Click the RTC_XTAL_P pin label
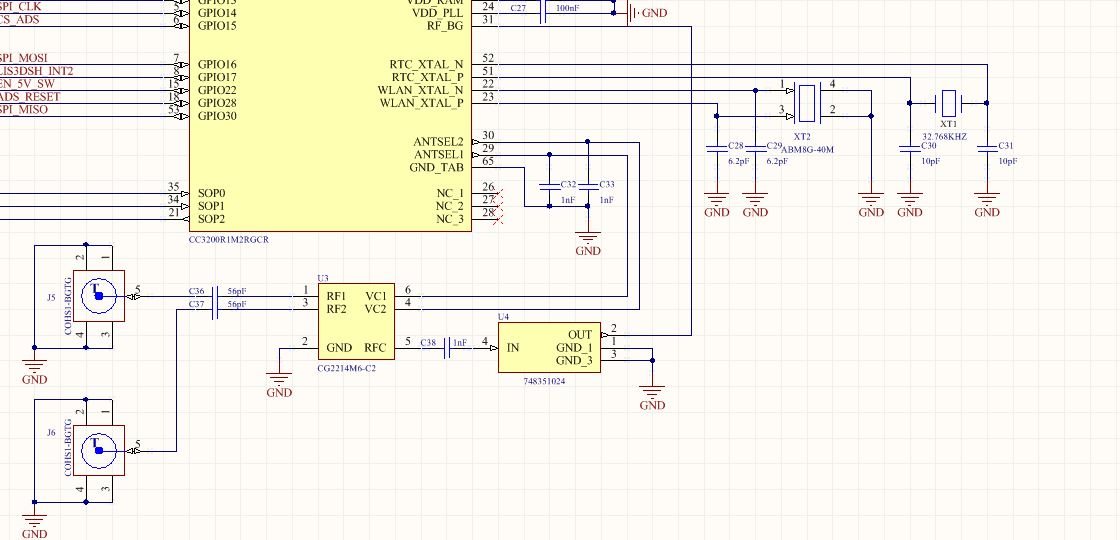 point(427,77)
